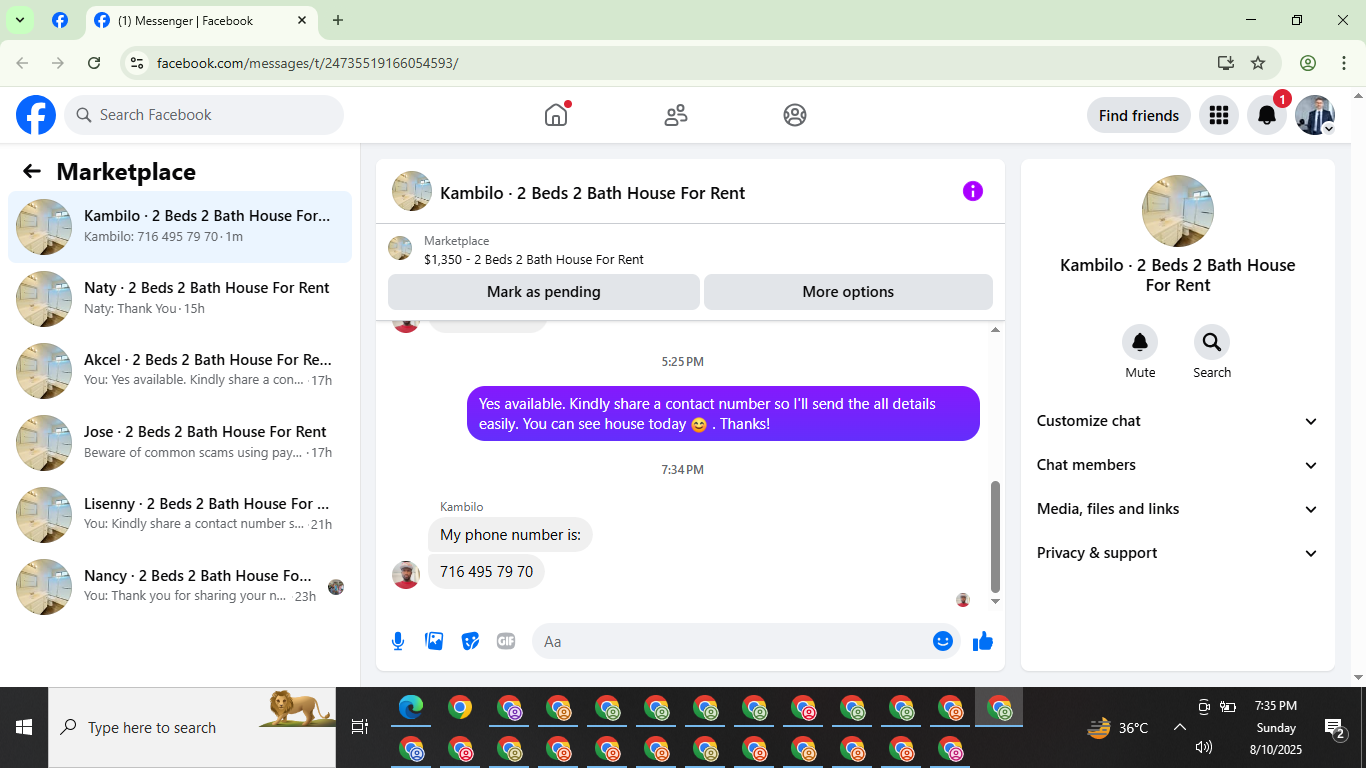
Task: Open the account profile picture menu
Action: (1315, 115)
